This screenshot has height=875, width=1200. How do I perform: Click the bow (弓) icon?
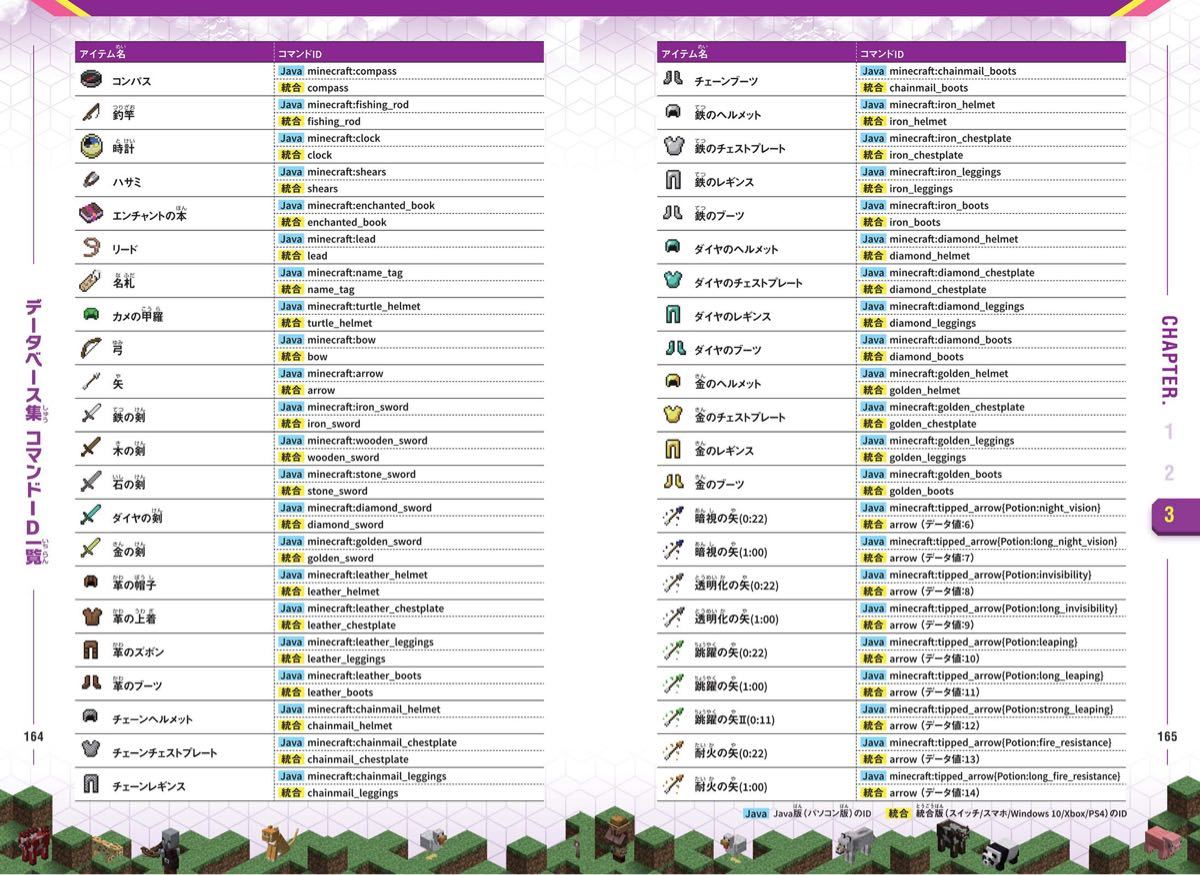pyautogui.click(x=91, y=348)
